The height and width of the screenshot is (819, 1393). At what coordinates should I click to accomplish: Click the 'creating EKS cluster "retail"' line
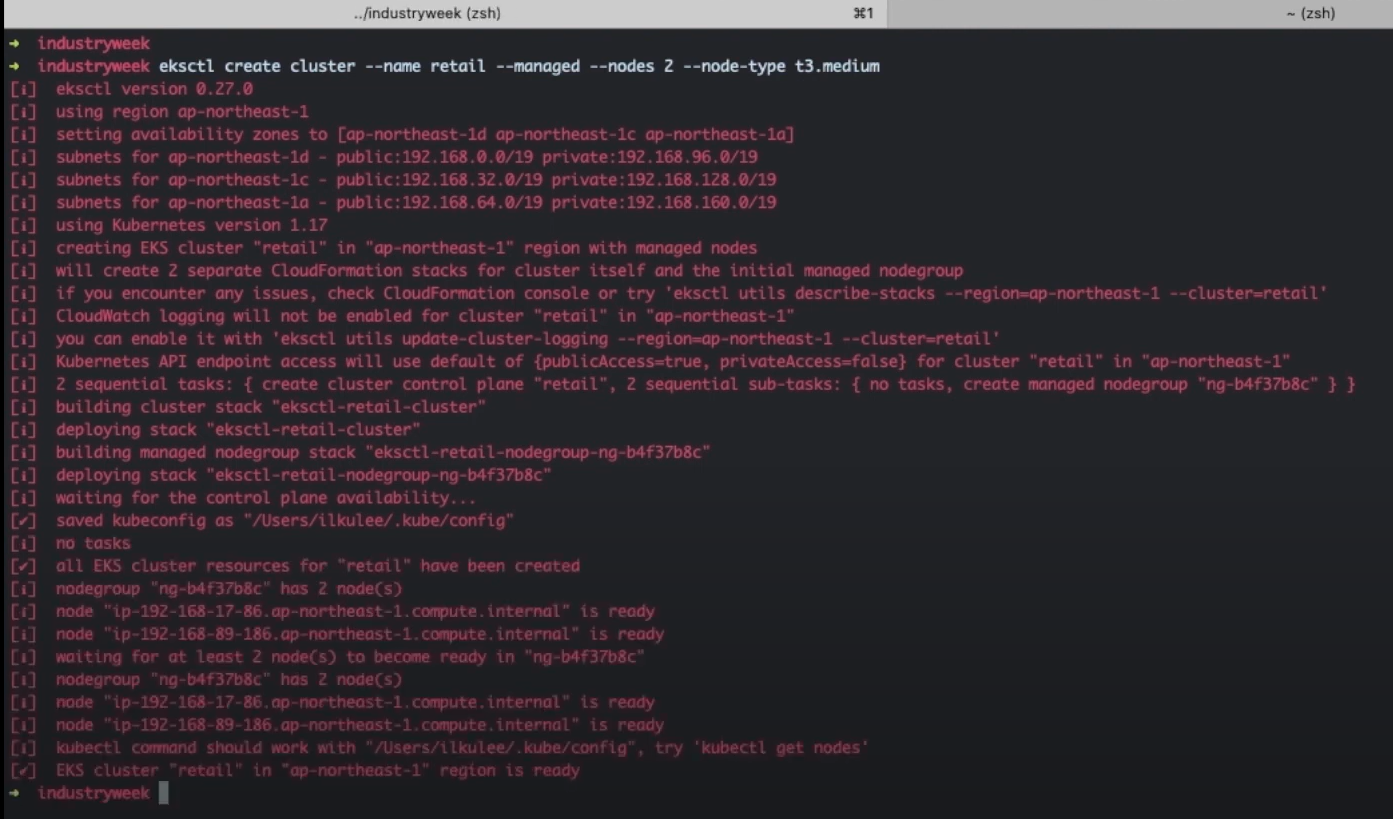383,248
